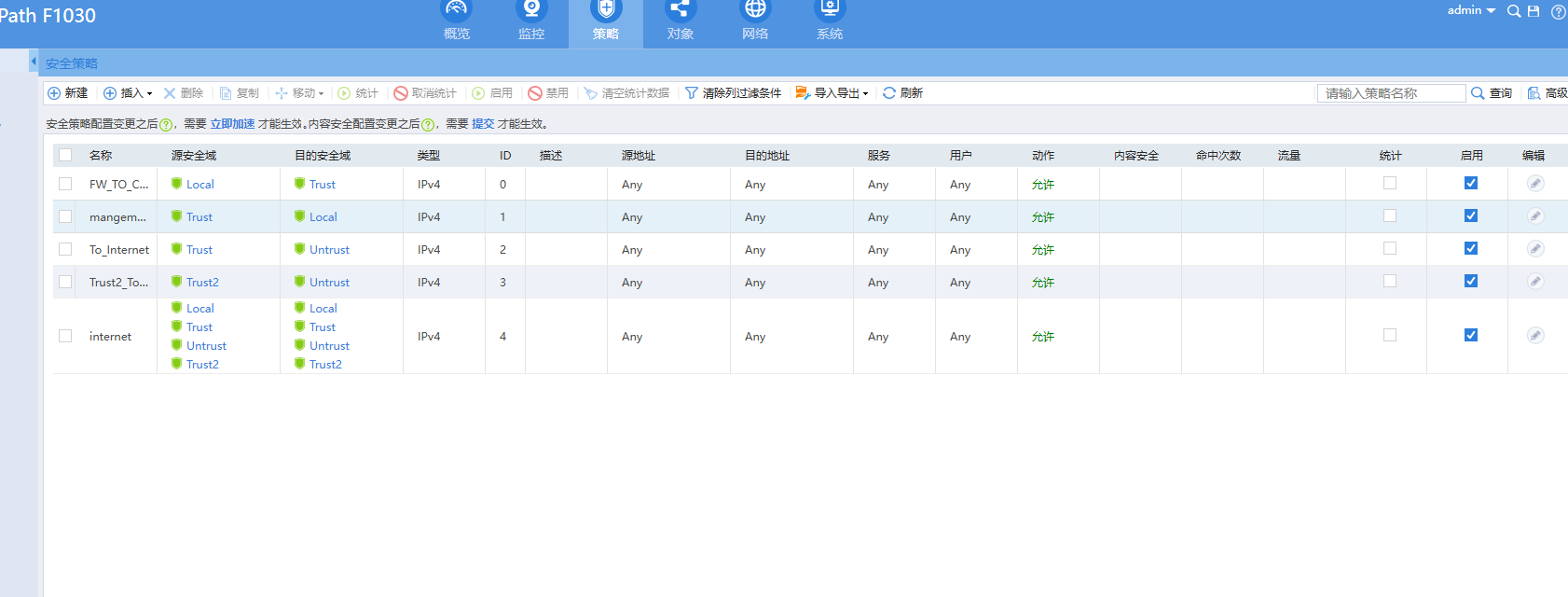Image resolution: width=1568 pixels, height=597 pixels.
Task: Open the 导入导出 import/export dropdown
Action: 832,93
